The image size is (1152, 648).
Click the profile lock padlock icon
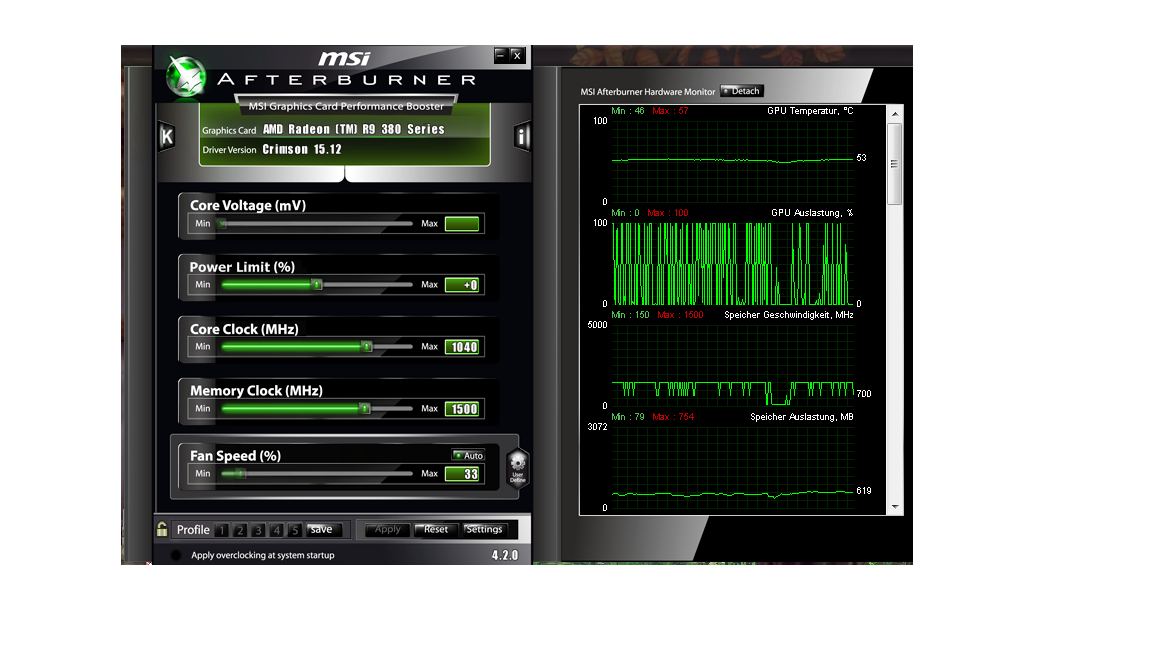pyautogui.click(x=162, y=529)
